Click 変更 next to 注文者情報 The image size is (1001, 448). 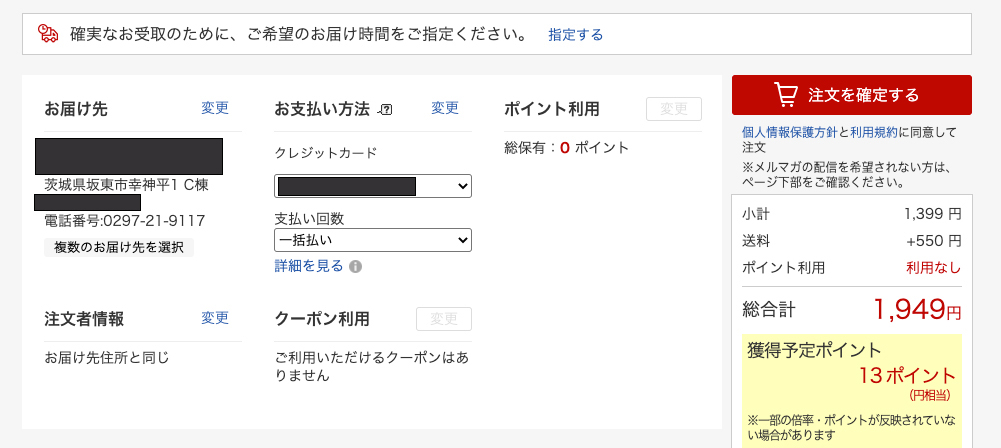[215, 318]
